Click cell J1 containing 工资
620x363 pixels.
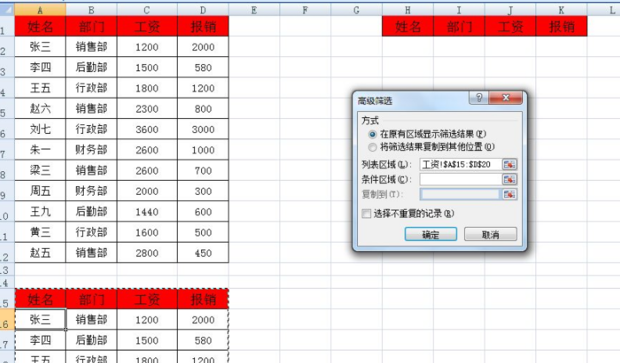510,26
